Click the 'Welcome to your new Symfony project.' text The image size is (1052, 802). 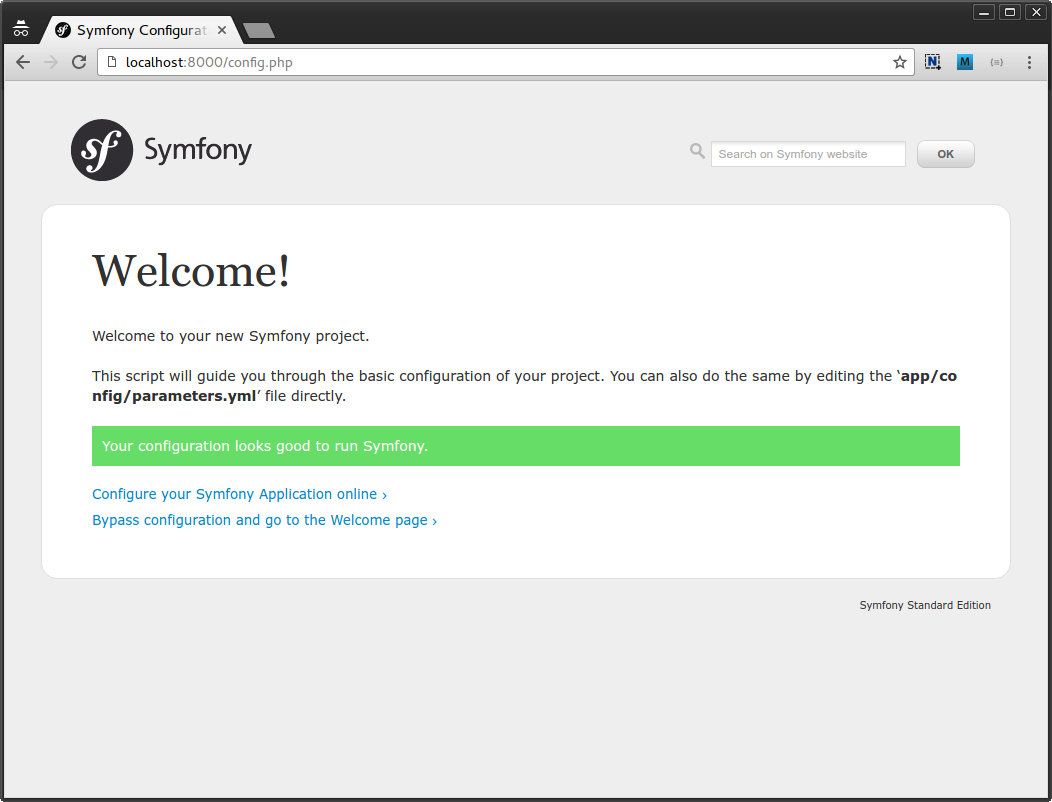[230, 336]
